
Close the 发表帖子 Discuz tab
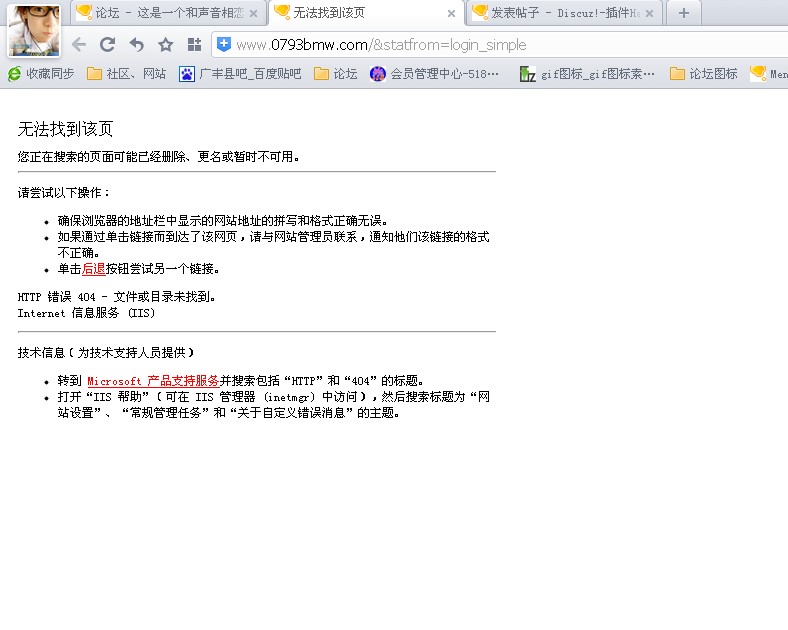click(x=649, y=14)
